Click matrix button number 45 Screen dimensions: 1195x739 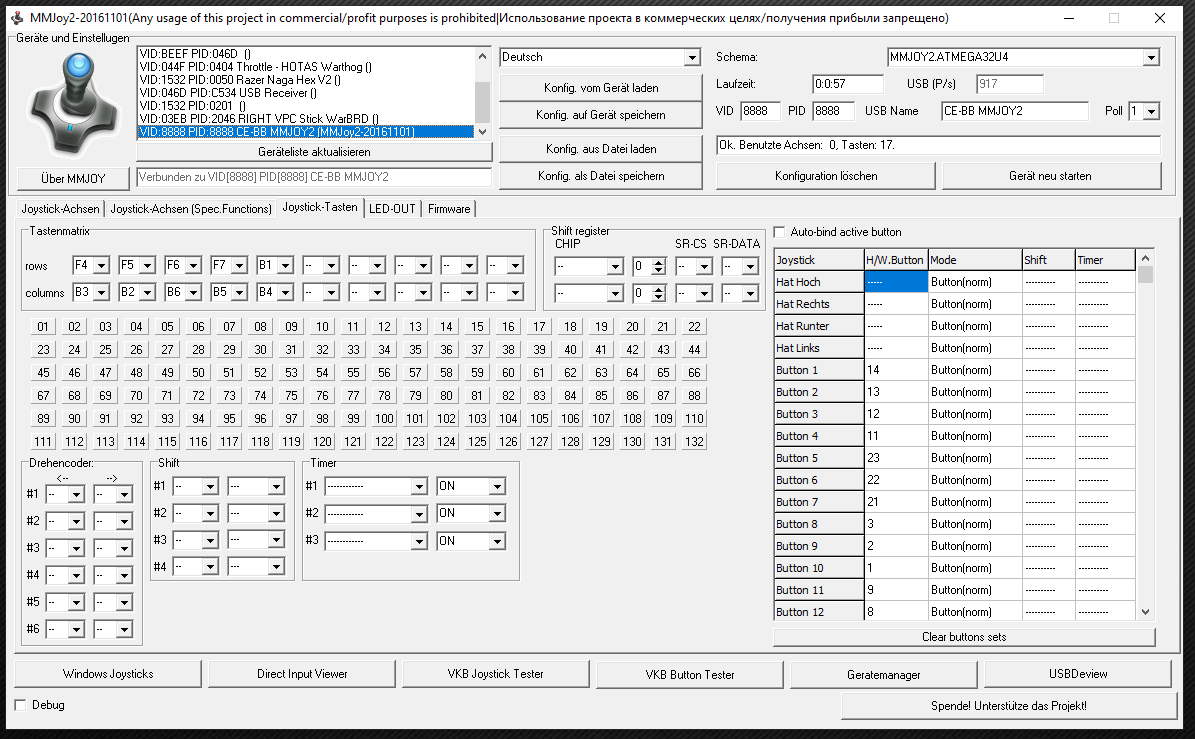(43, 373)
